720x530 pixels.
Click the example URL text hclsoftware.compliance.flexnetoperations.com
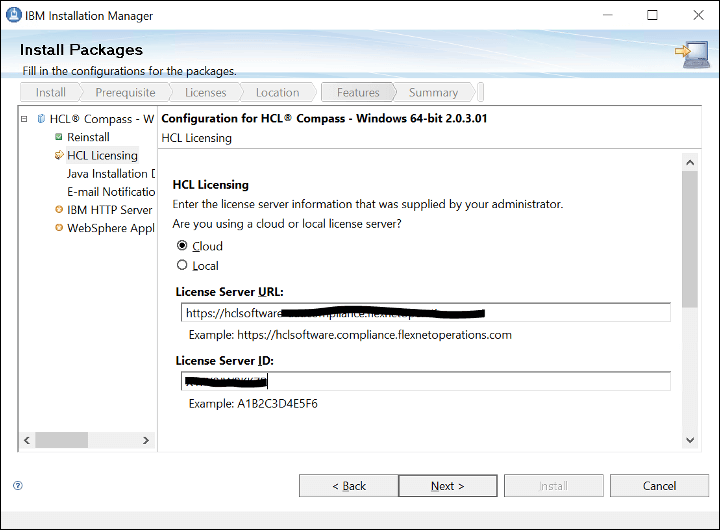374,335
